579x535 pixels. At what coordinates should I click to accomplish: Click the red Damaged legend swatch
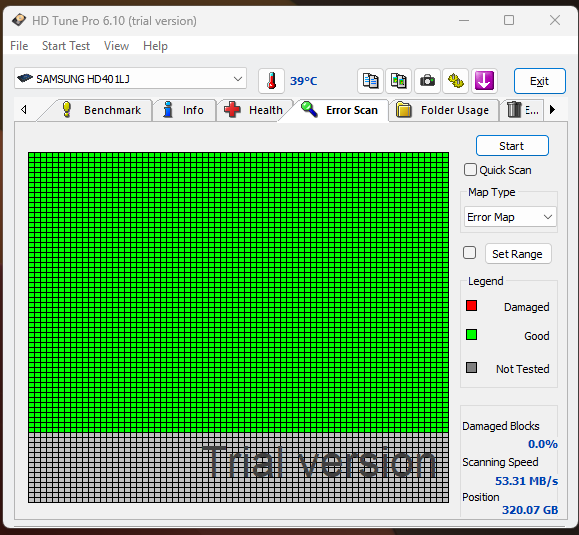pos(471,306)
